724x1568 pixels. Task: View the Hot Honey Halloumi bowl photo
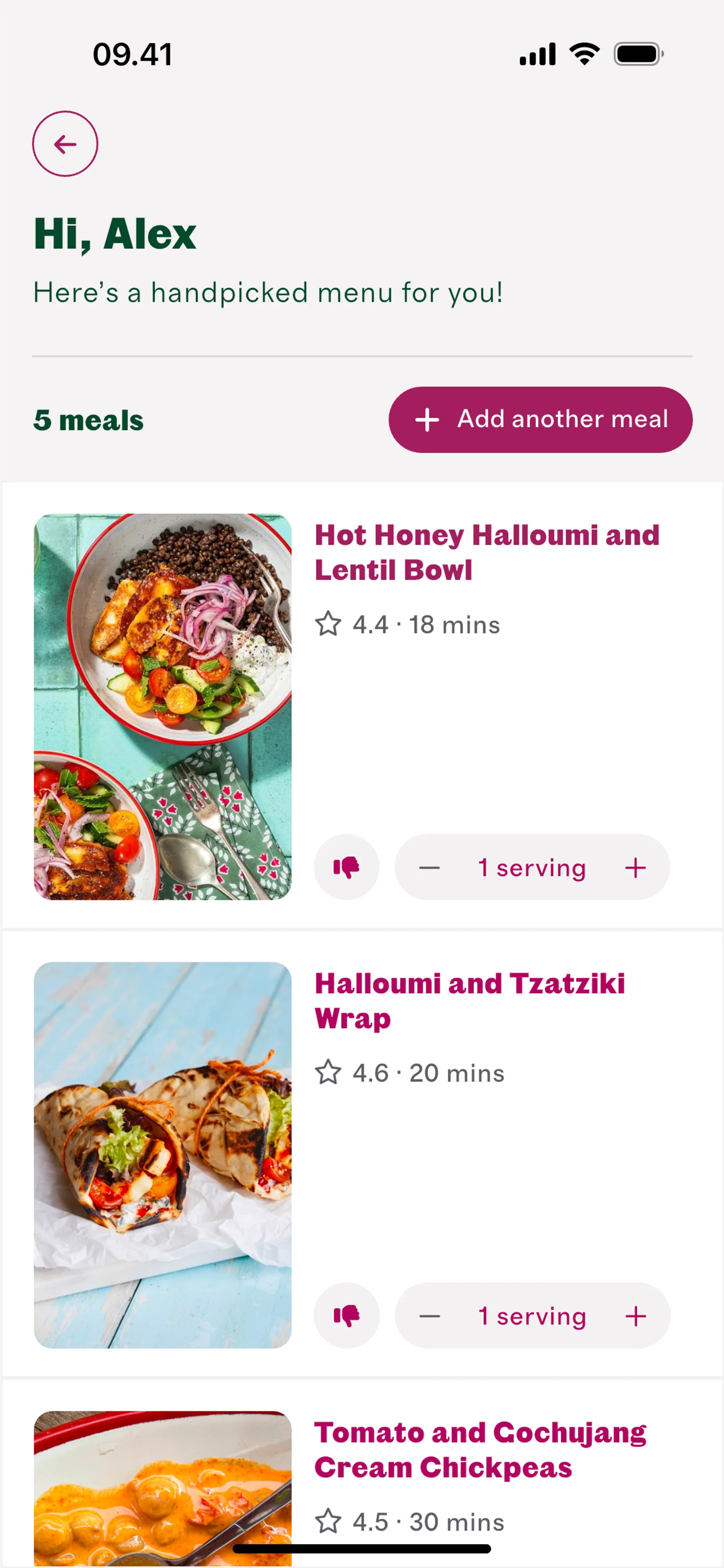163,707
